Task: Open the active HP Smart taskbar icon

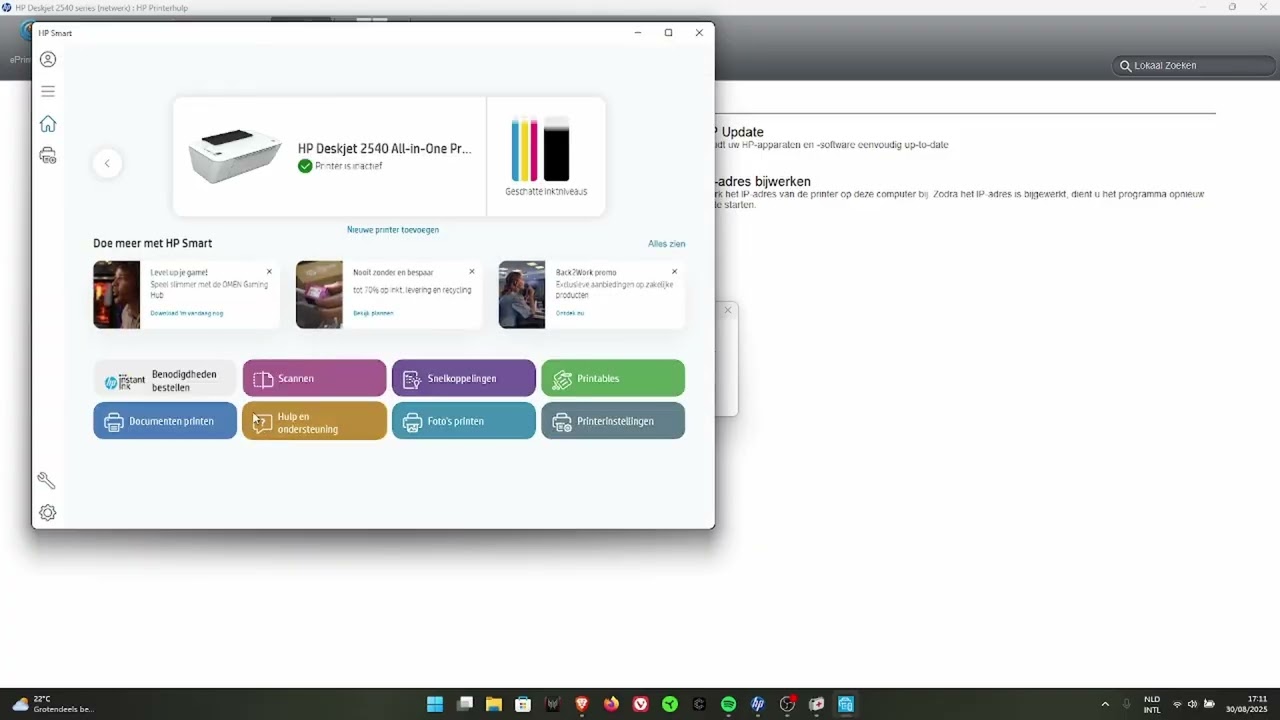Action: point(846,704)
